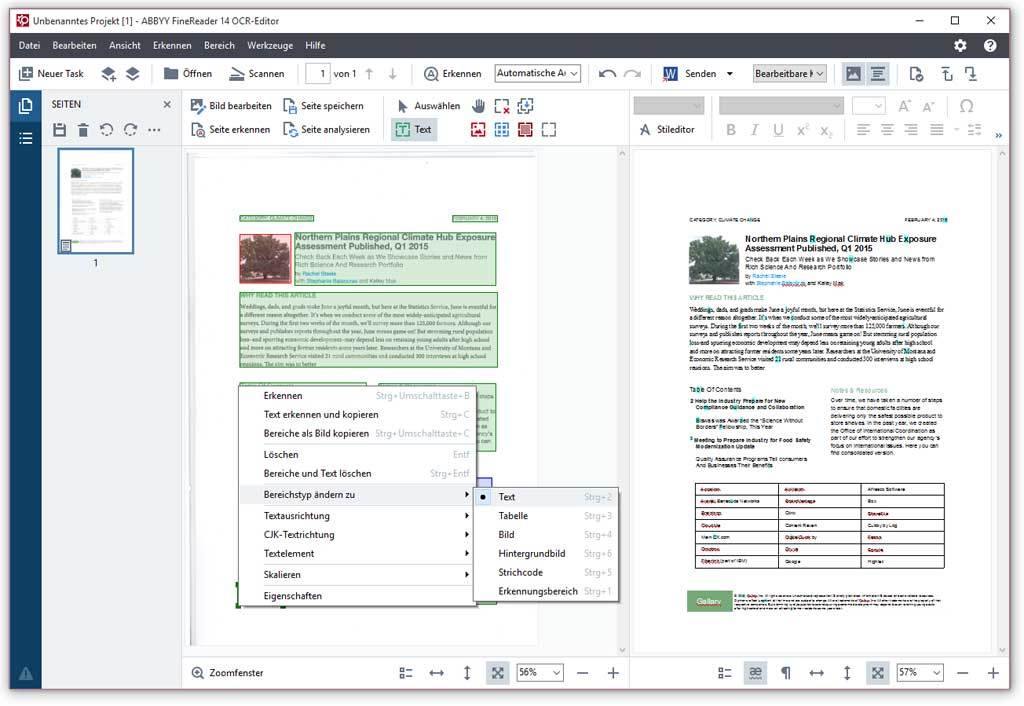This screenshot has height=706, width=1024.
Task: Click Seite analysieren icon
Action: 290,129
